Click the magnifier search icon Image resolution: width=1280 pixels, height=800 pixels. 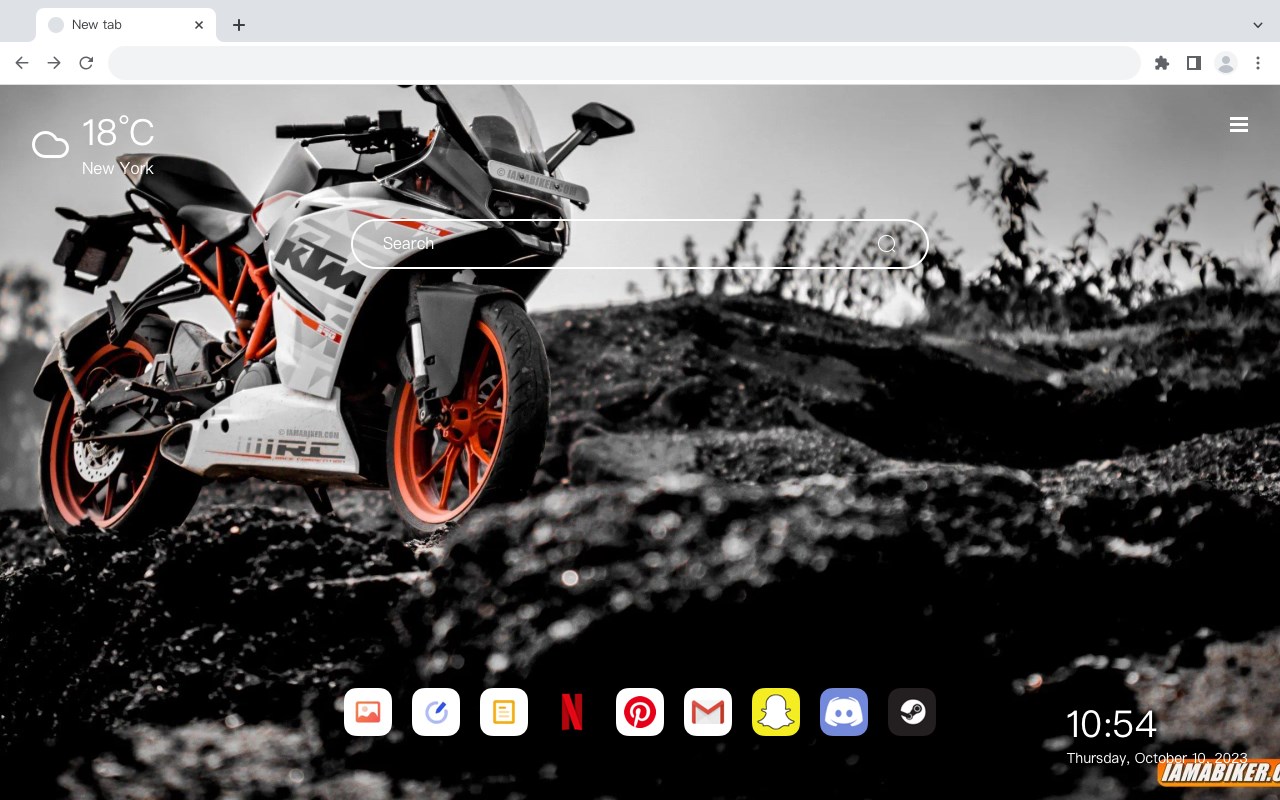point(887,244)
